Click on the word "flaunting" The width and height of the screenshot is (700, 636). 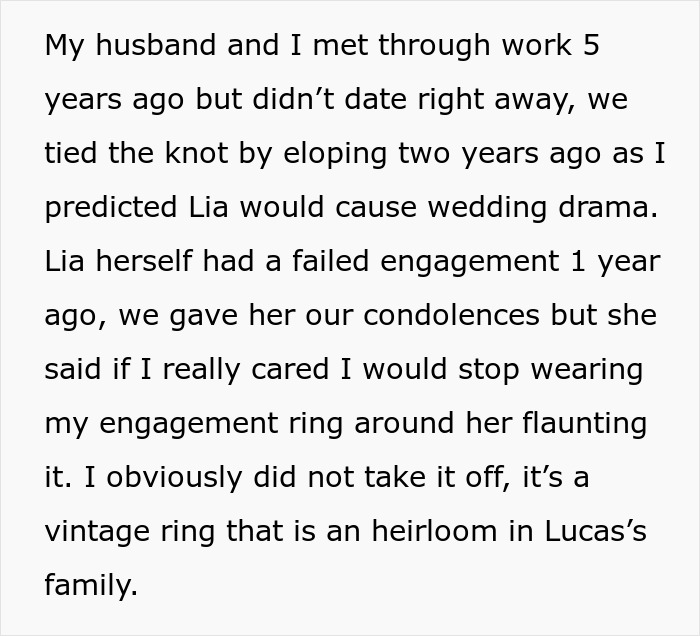click(x=584, y=425)
